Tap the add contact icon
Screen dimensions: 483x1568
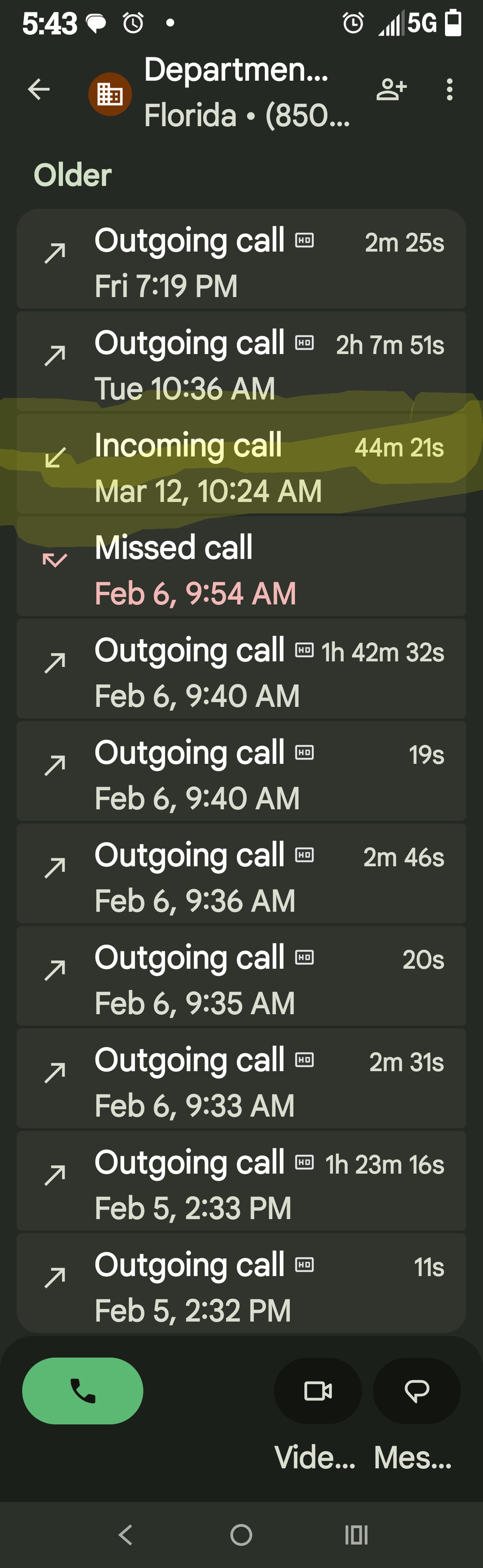(391, 89)
